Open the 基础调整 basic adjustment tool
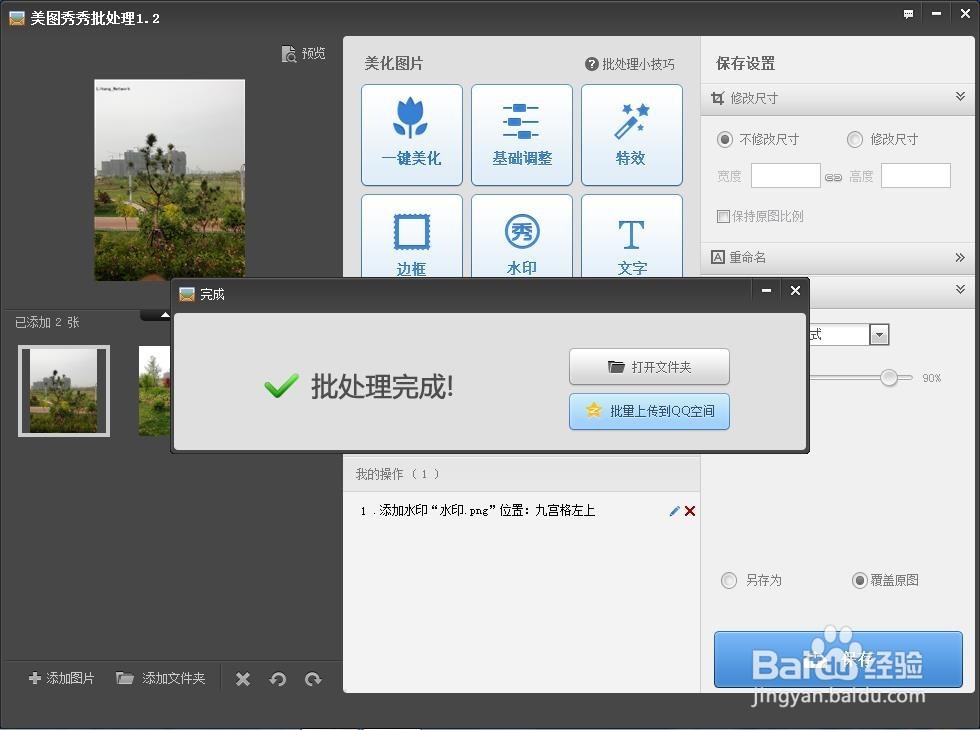Image resolution: width=980 pixels, height=730 pixels. pos(521,135)
